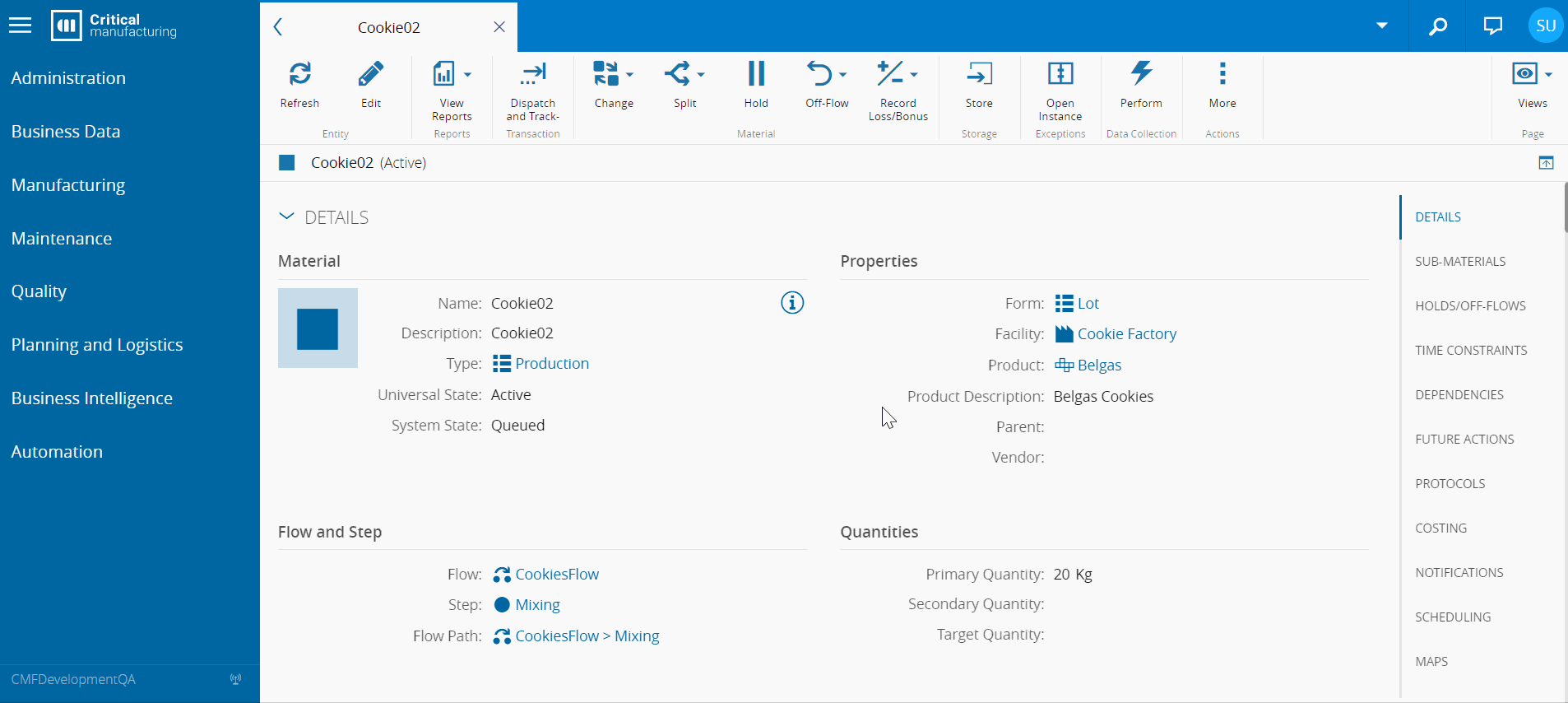Toggle the hamburger navigation menu

(x=20, y=26)
